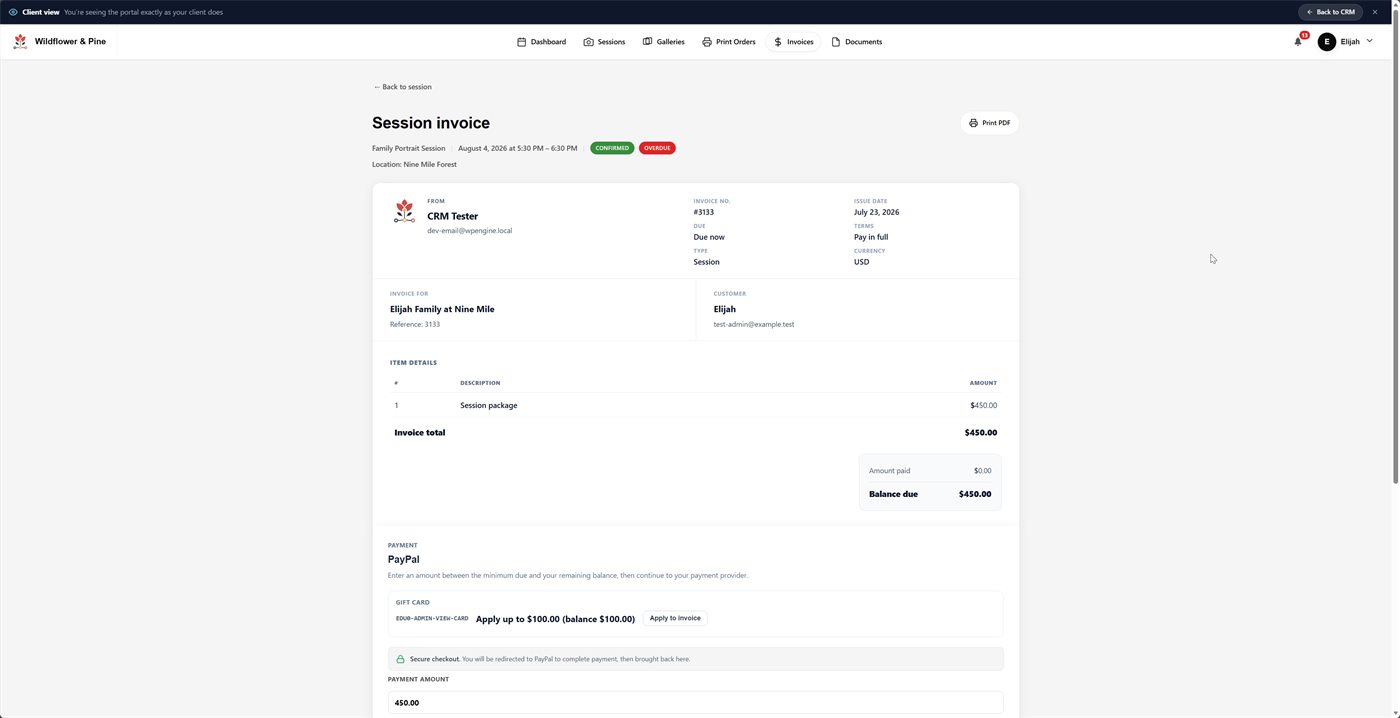Click the gallery icon beside Galleries
Screen dimensions: 1400x718
click(647, 42)
